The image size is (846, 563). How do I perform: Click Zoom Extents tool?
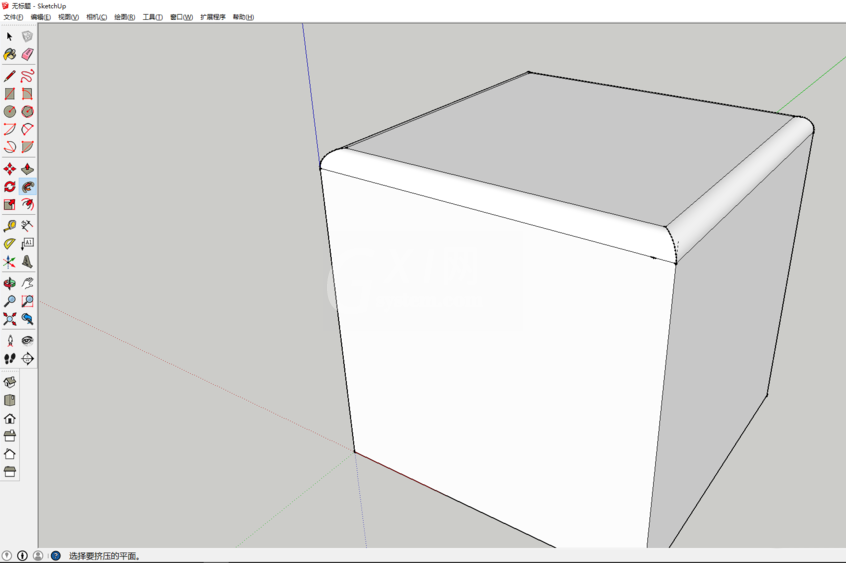pyautogui.click(x=10, y=319)
